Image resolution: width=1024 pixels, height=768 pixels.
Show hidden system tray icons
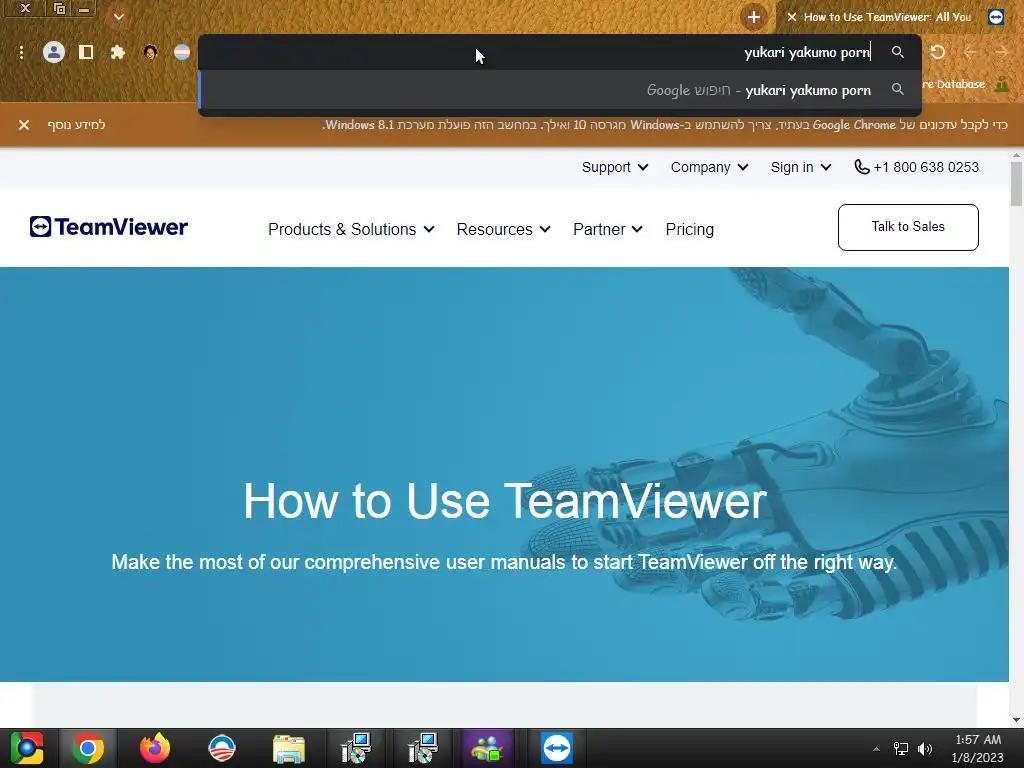click(x=876, y=749)
